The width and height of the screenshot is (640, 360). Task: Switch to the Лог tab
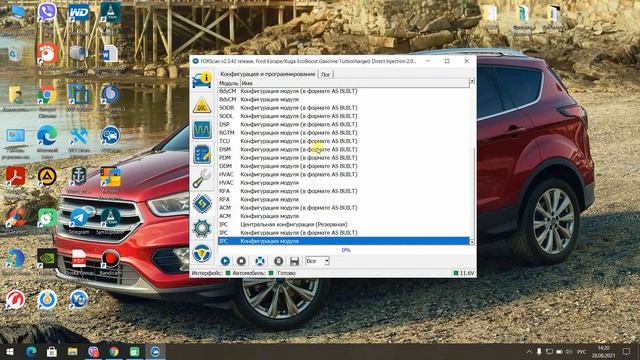(326, 74)
